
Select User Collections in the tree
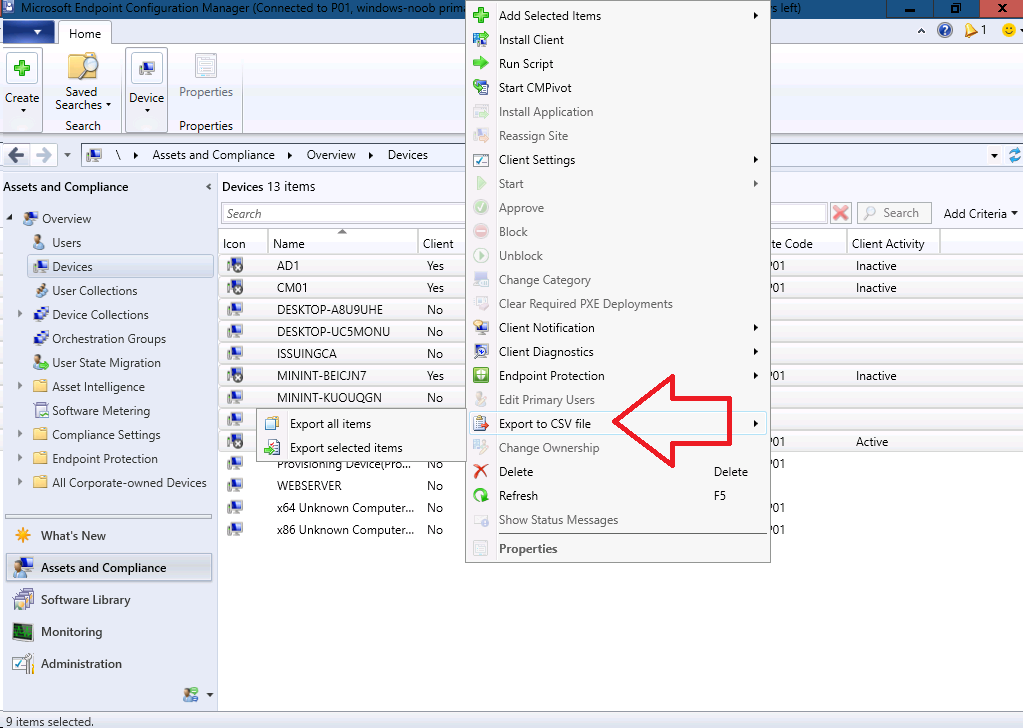(95, 290)
